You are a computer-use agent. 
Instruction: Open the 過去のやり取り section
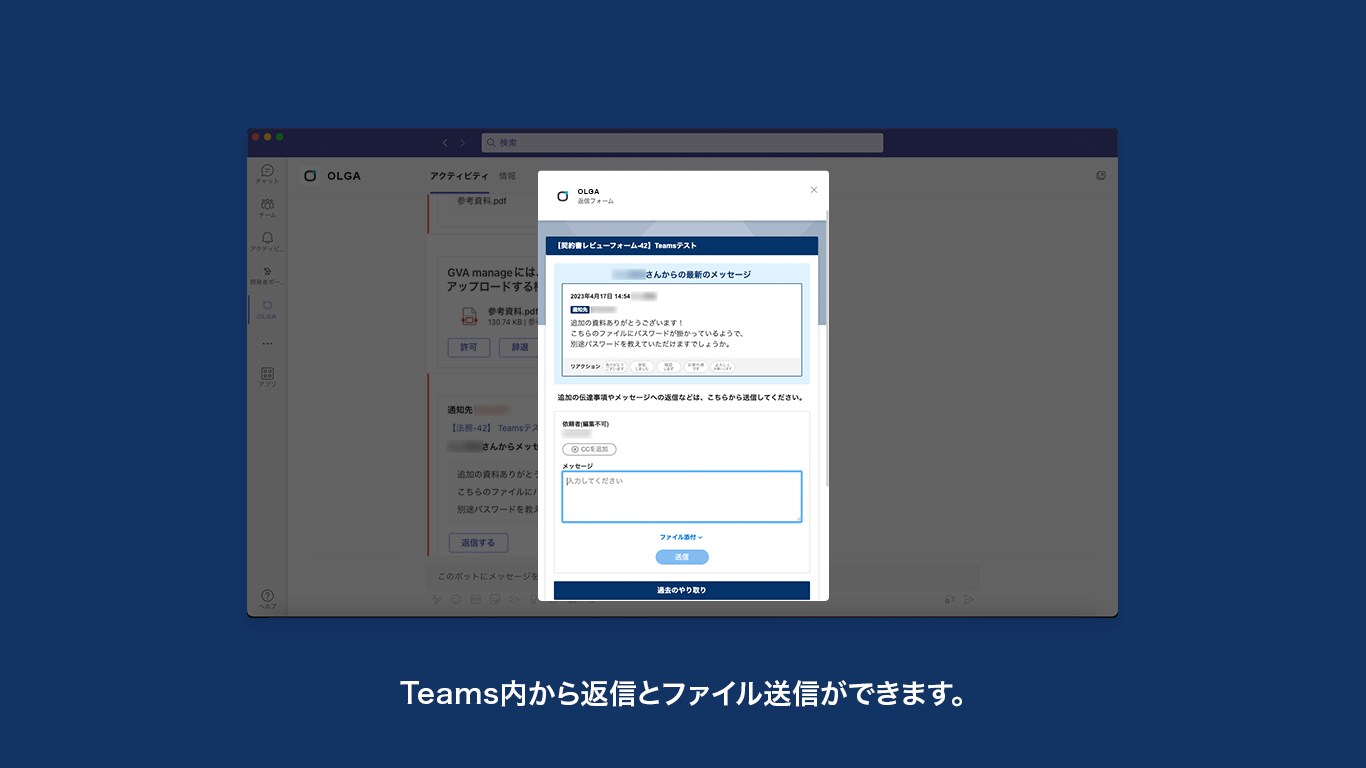coord(682,590)
